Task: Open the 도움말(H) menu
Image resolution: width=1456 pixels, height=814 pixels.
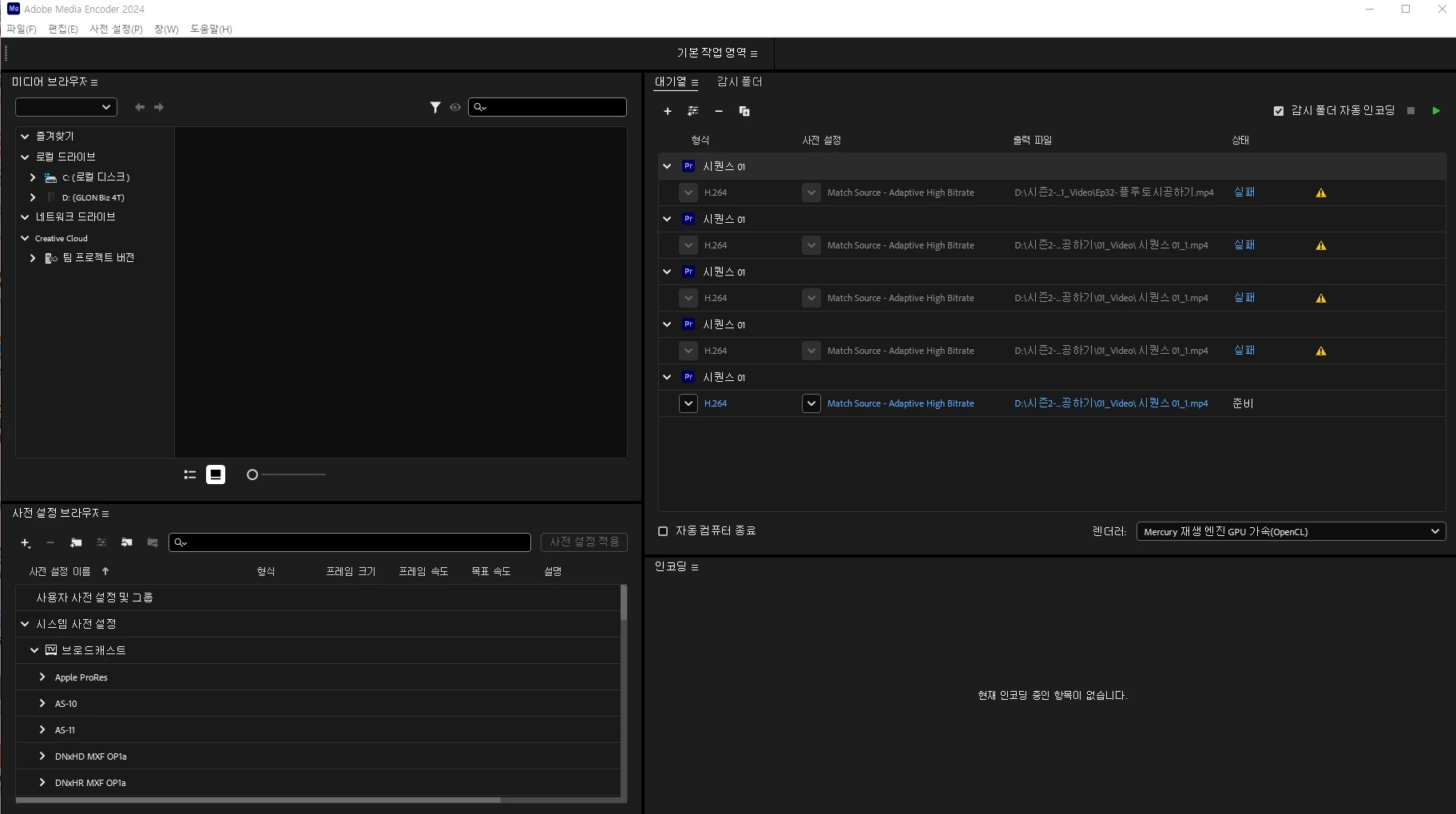Action: click(x=211, y=29)
